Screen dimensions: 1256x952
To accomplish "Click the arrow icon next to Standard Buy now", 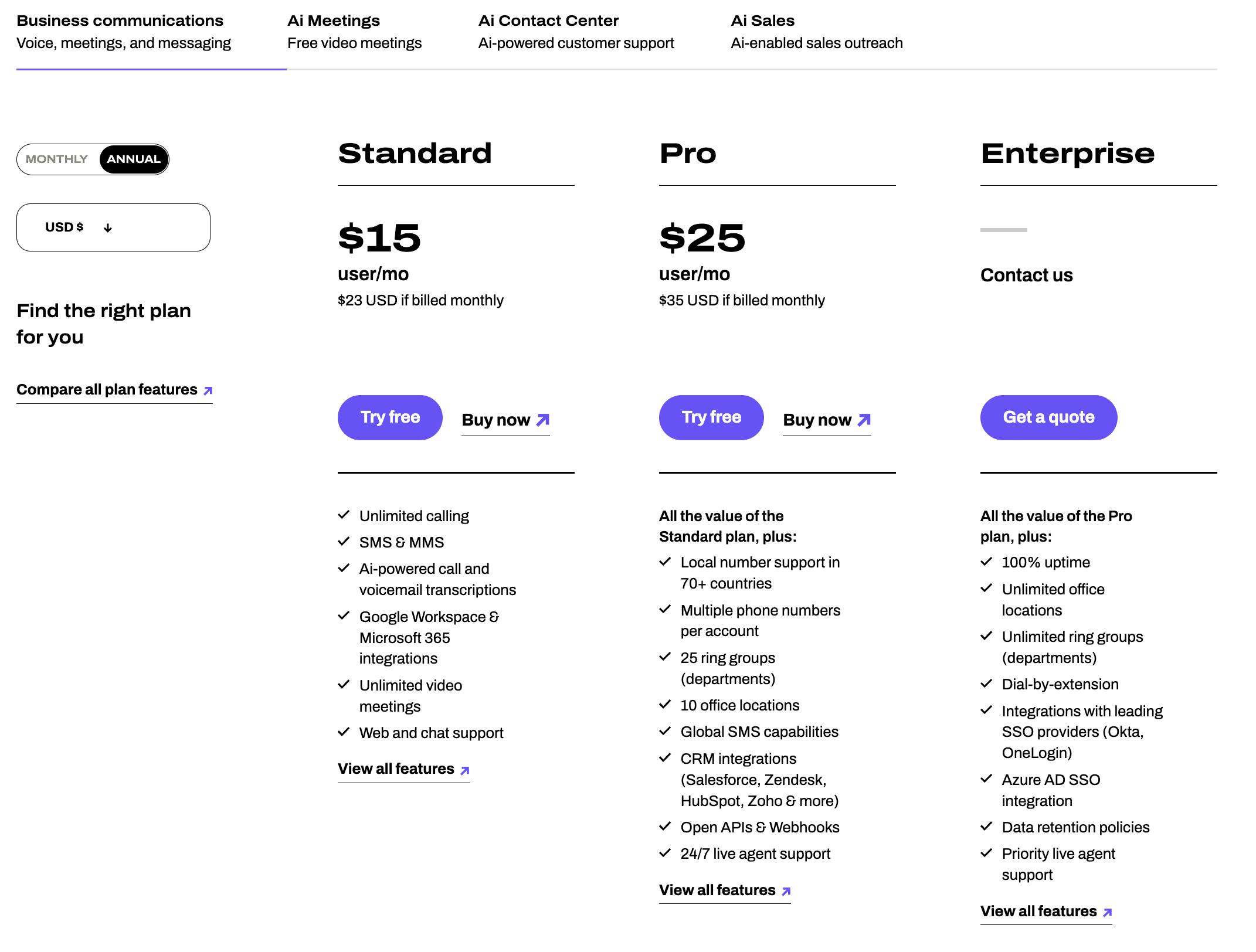I will pos(543,420).
